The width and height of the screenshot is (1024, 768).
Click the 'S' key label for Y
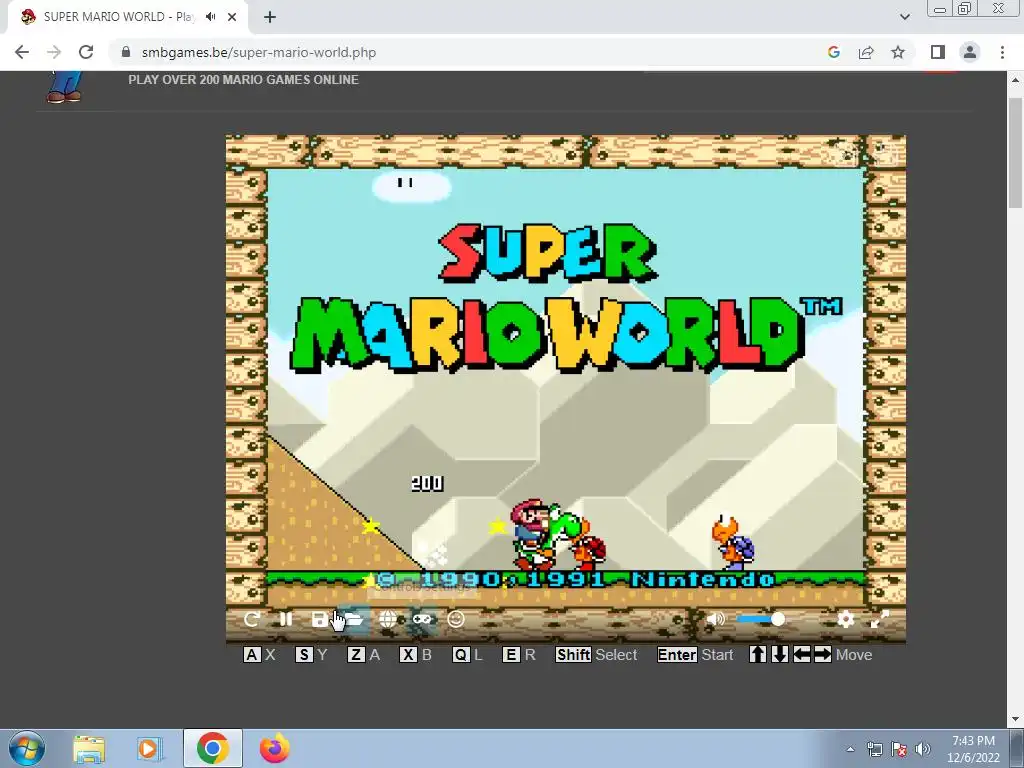304,654
